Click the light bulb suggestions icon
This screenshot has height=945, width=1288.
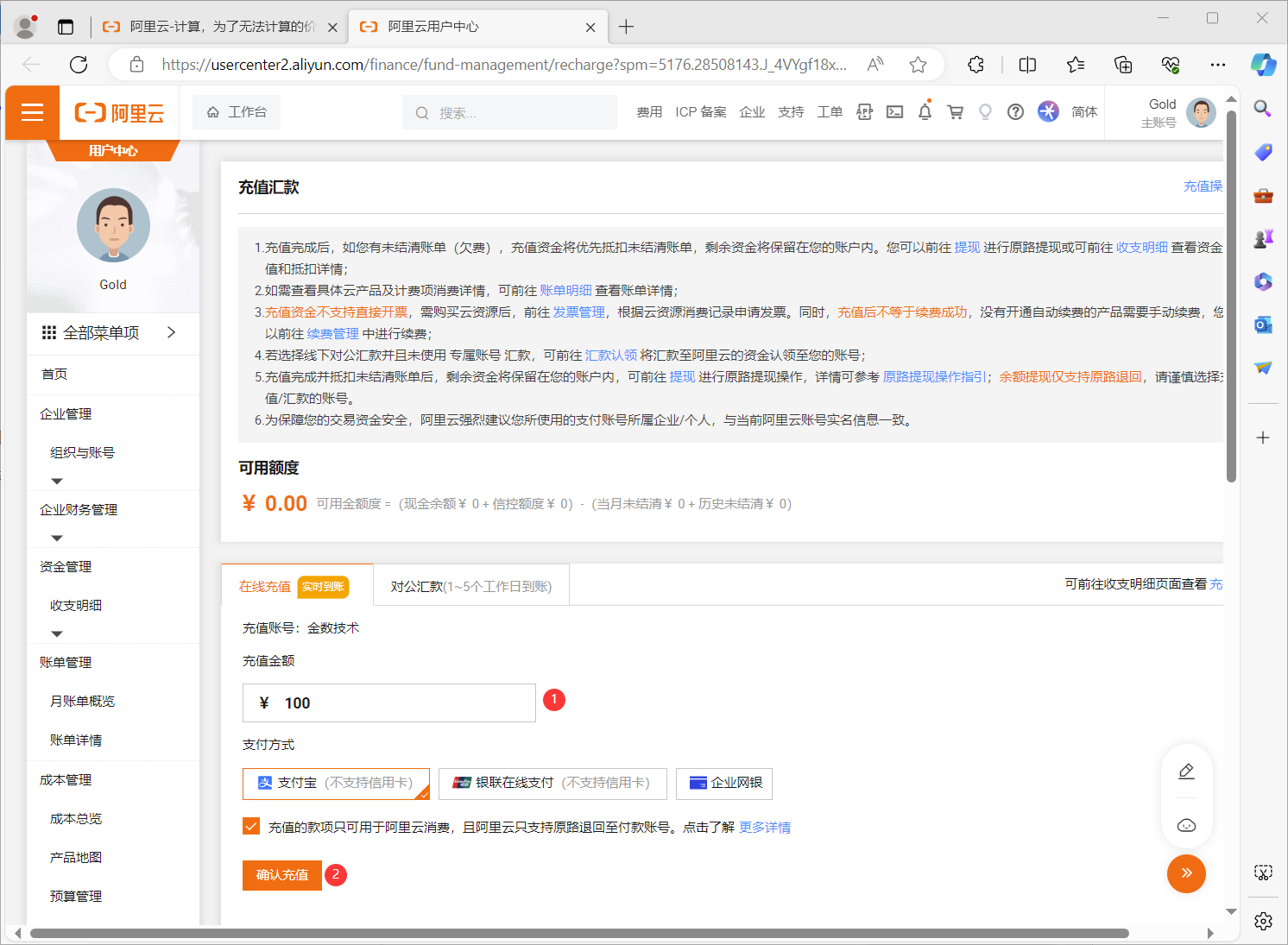click(x=985, y=111)
